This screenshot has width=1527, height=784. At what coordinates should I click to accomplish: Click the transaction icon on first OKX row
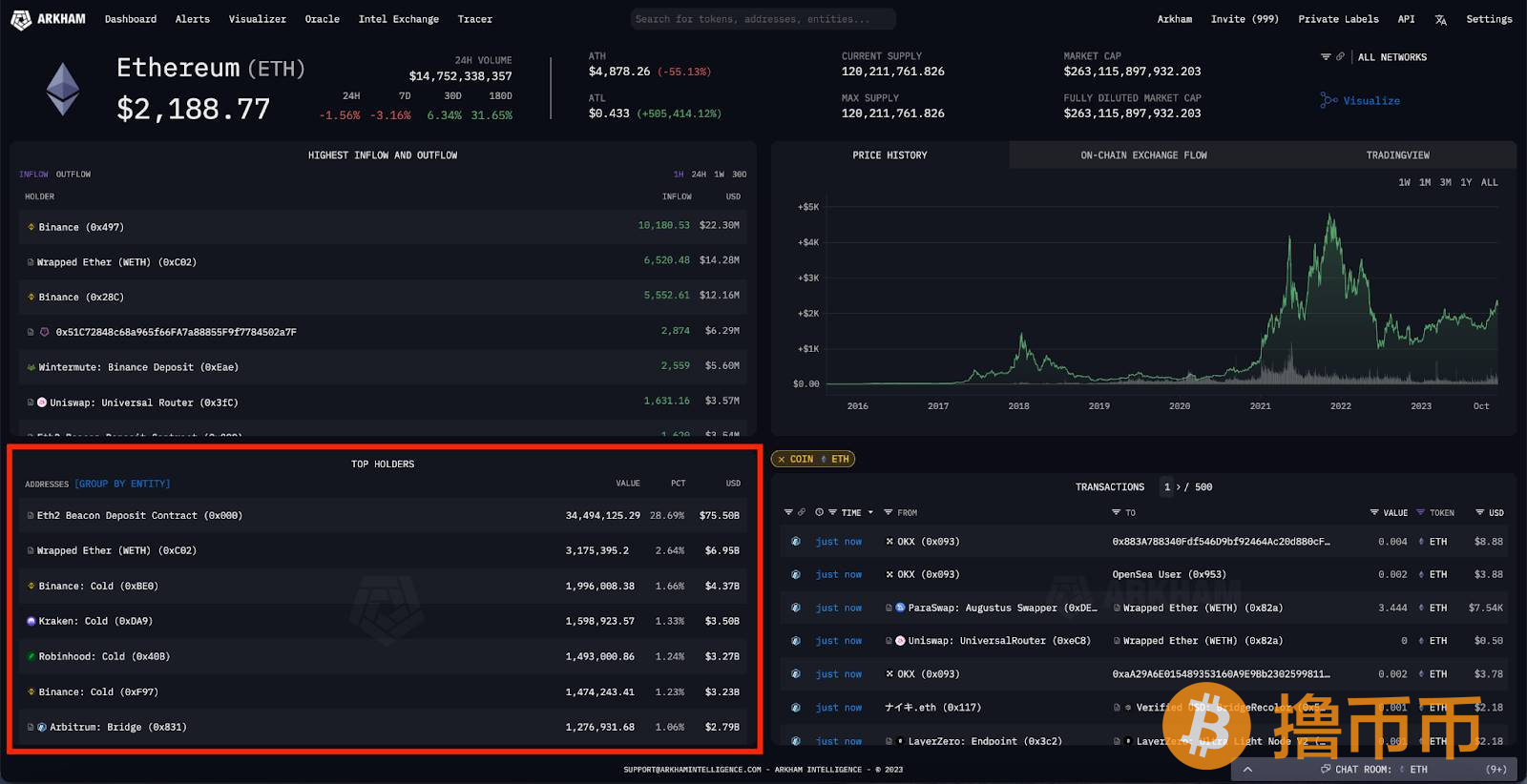[796, 542]
